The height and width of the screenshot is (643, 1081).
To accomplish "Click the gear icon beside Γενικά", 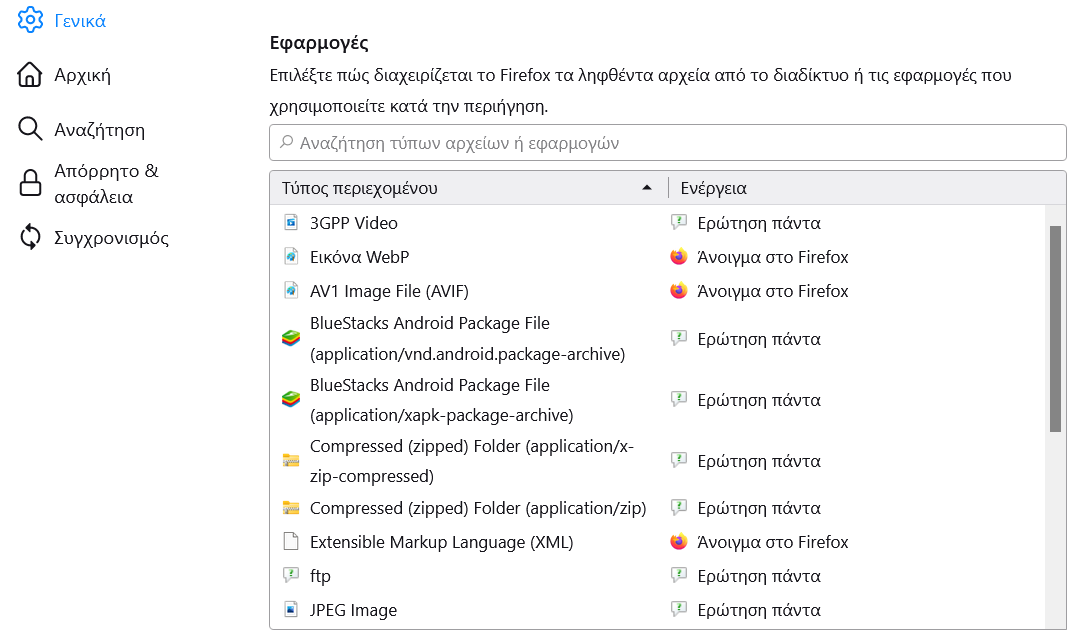I will [30, 20].
